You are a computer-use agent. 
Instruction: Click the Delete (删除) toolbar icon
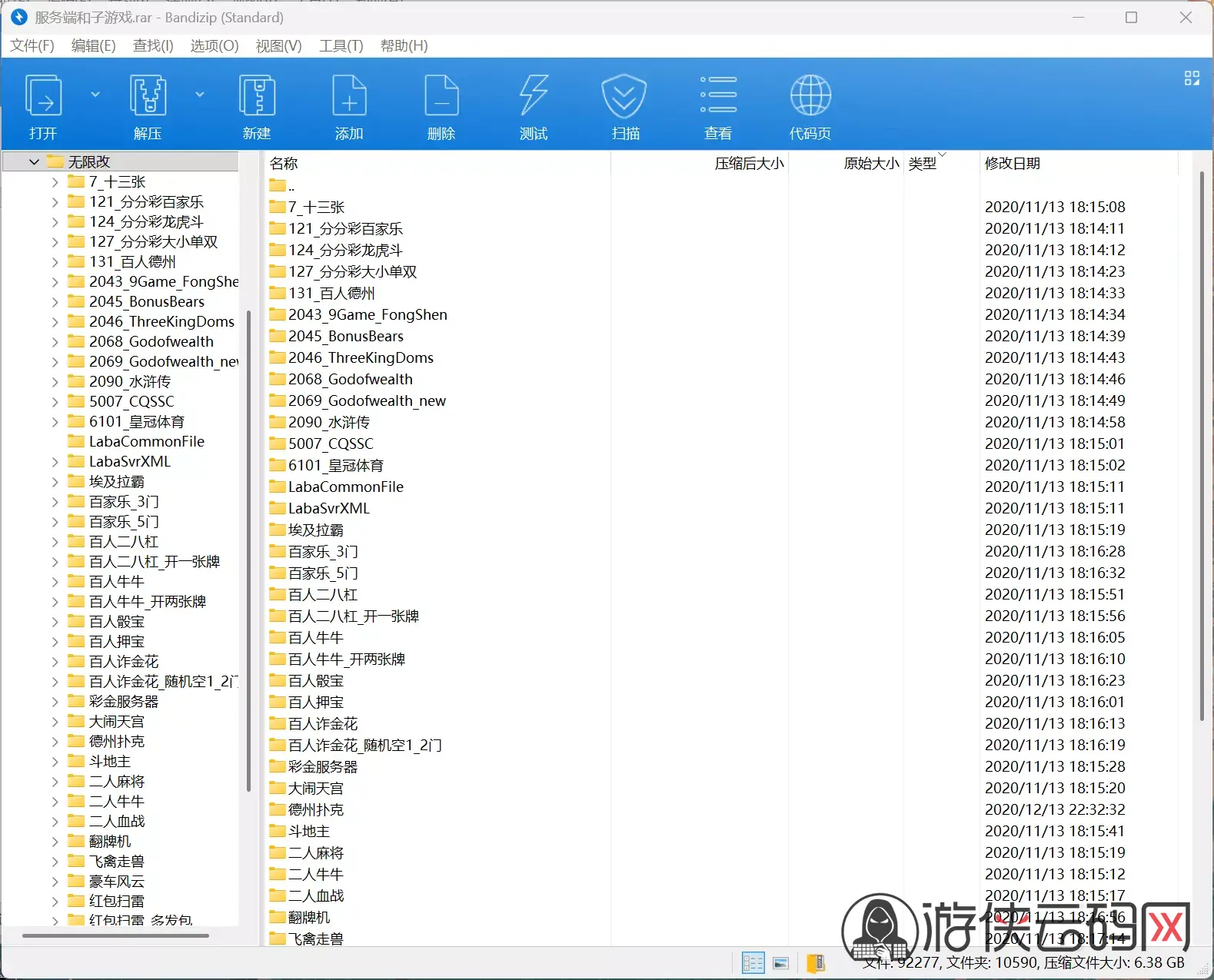(x=441, y=96)
